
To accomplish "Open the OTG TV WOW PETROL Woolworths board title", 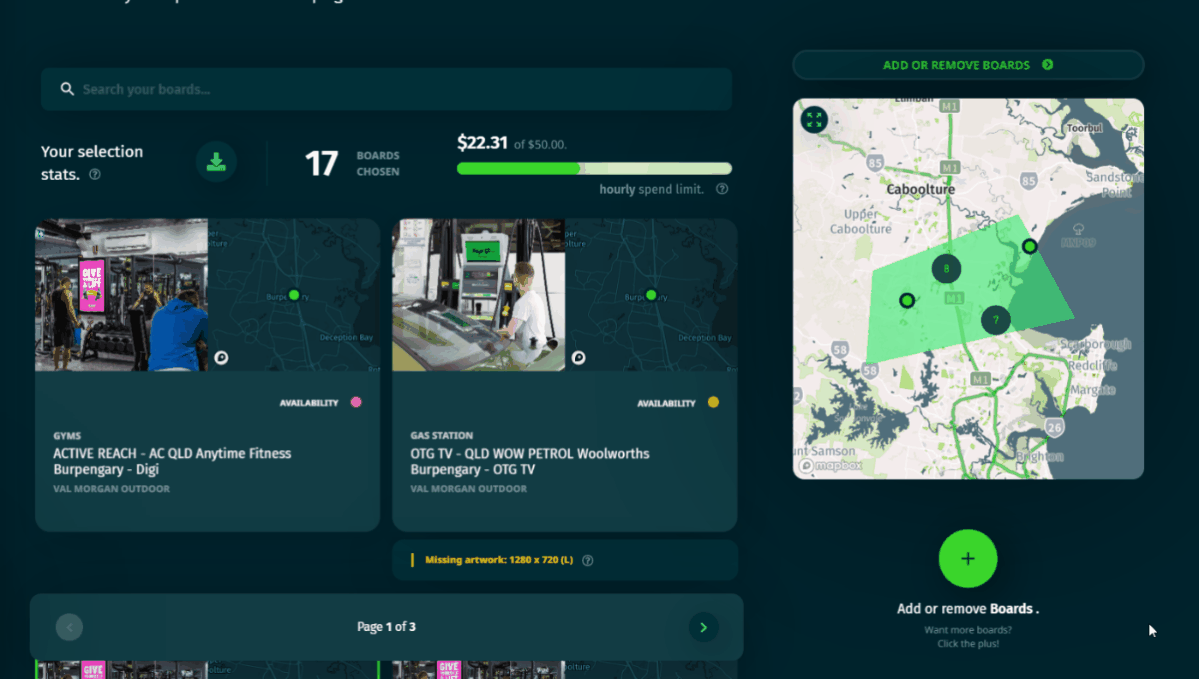I will point(530,461).
